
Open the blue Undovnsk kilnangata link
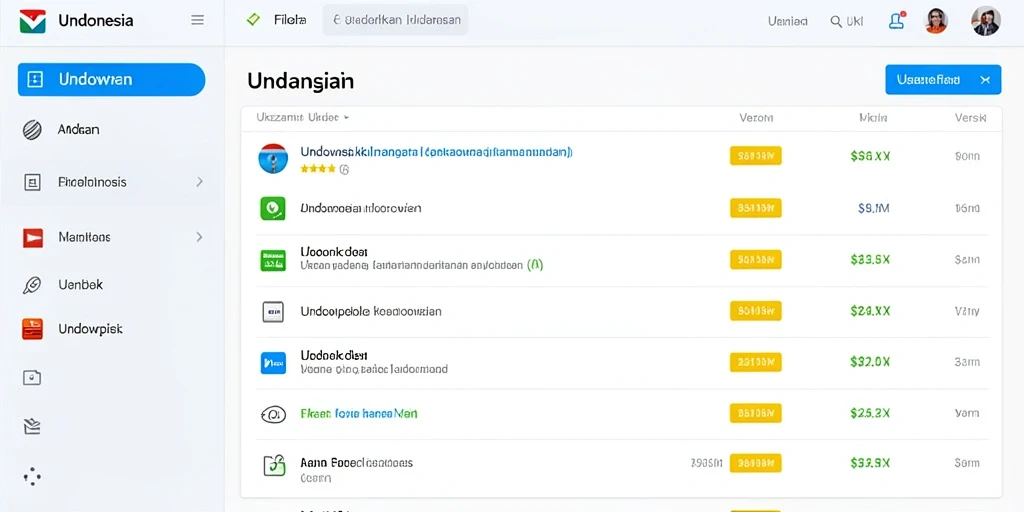coord(436,152)
